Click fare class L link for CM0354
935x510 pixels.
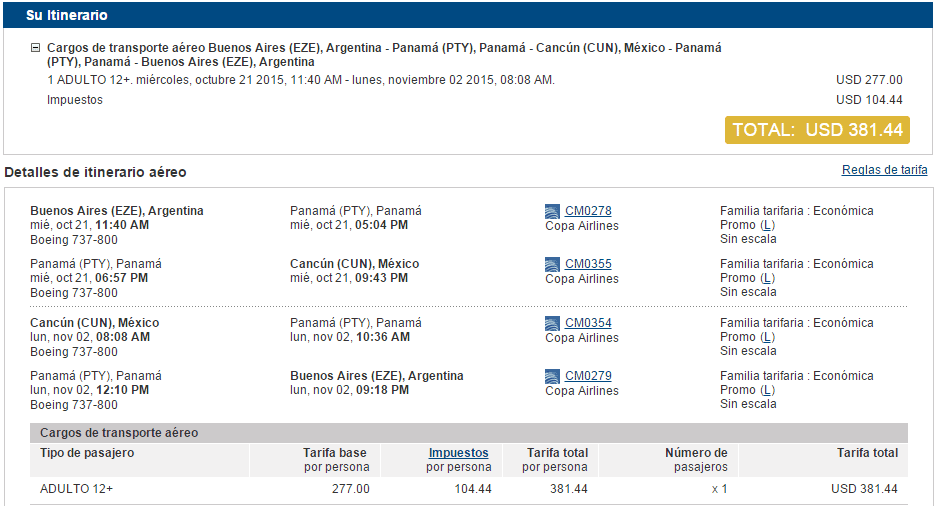(767, 338)
